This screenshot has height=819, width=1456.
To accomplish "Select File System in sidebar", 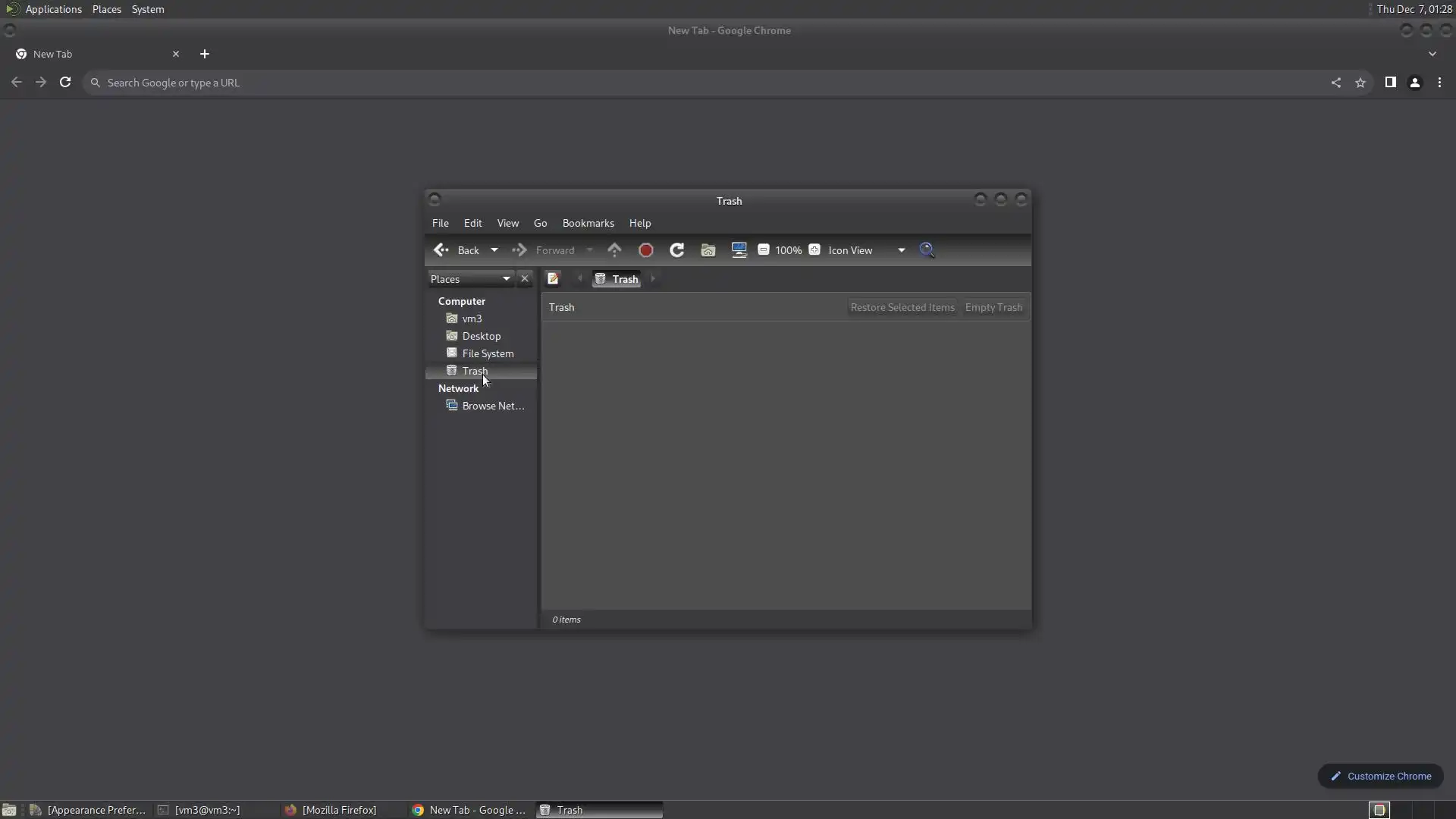I will 488,353.
